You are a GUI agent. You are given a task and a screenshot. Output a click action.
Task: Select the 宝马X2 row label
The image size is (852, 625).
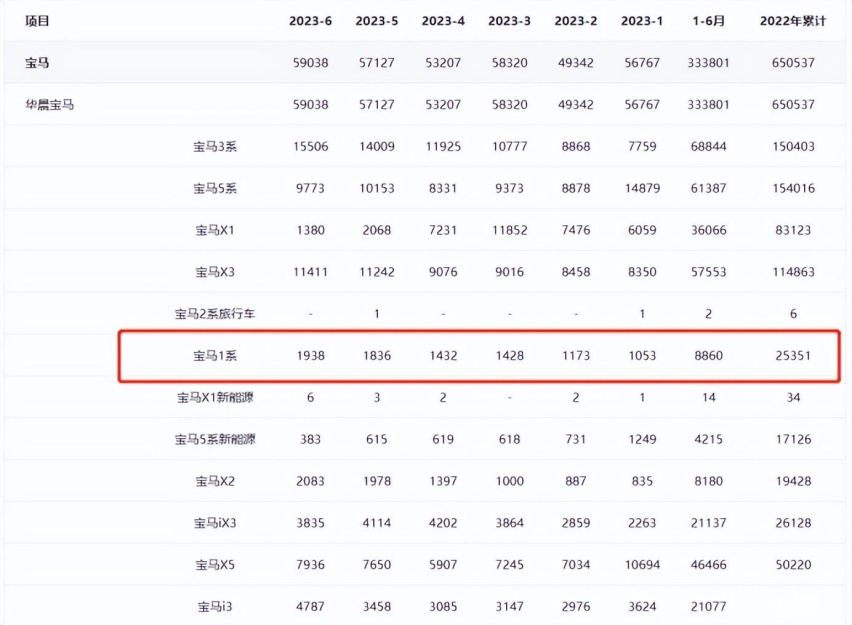point(215,481)
